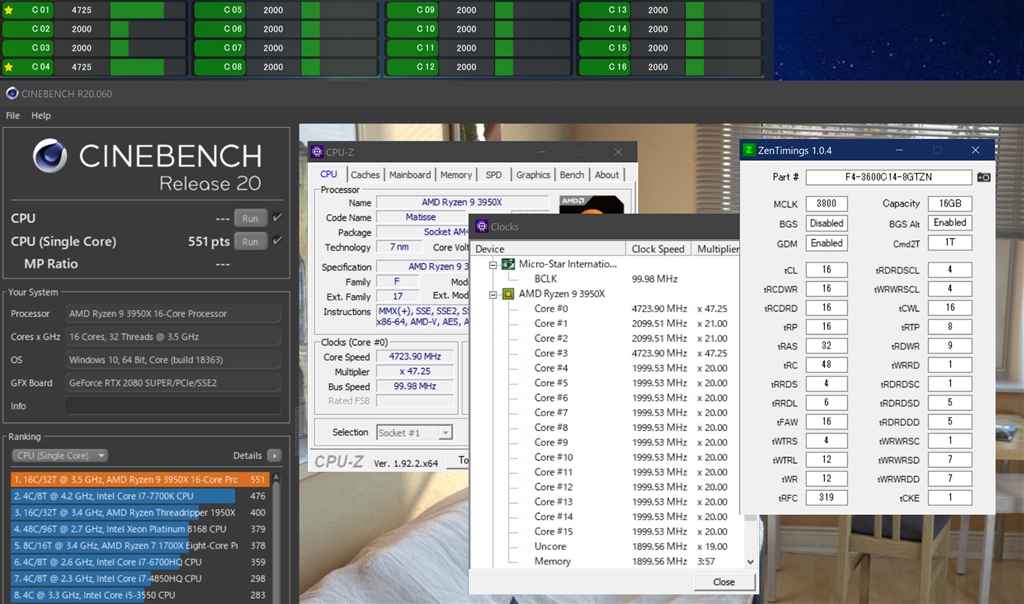Close the Clocks window via Close button
This screenshot has height=604, width=1024.
(x=724, y=581)
